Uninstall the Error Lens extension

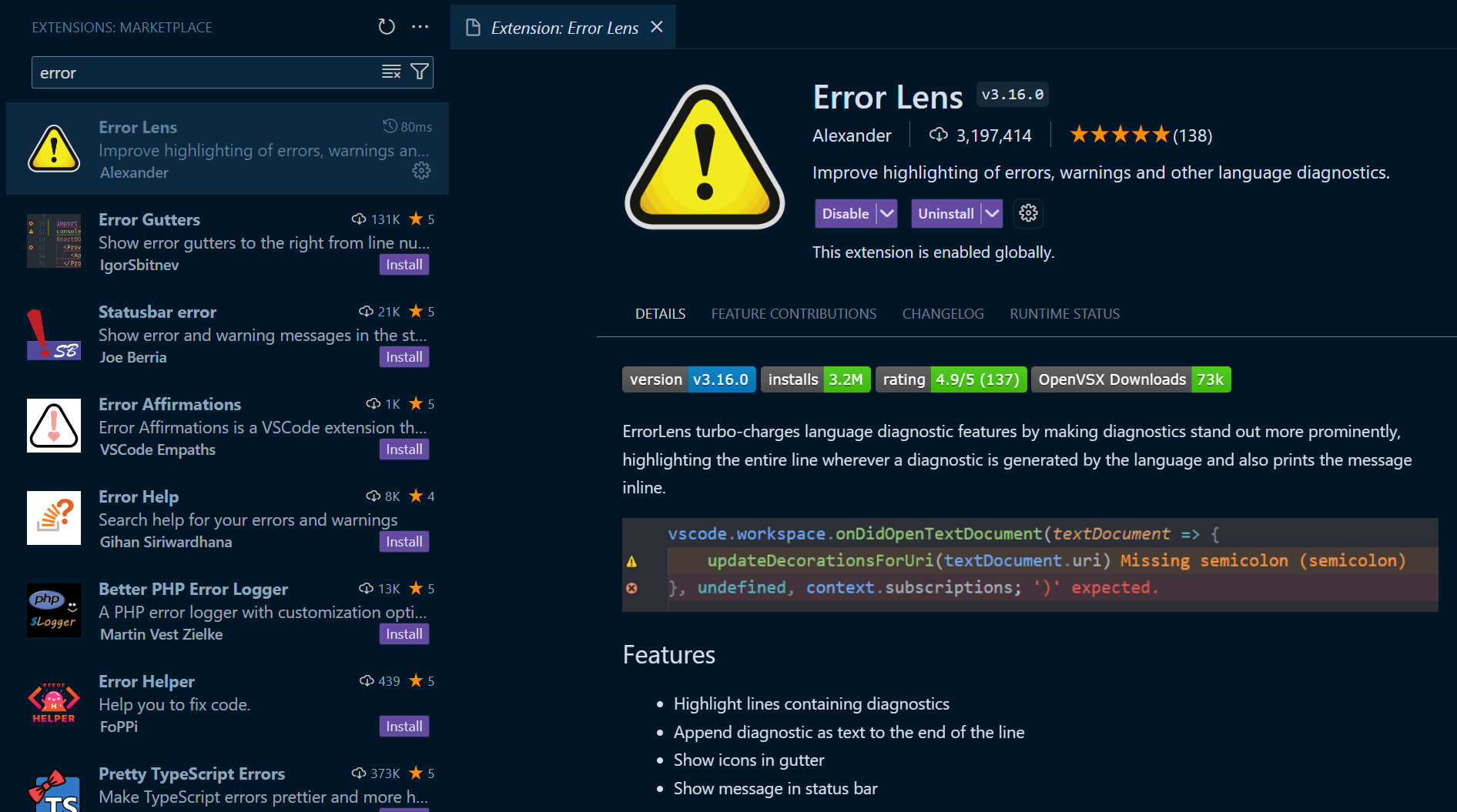(x=946, y=213)
